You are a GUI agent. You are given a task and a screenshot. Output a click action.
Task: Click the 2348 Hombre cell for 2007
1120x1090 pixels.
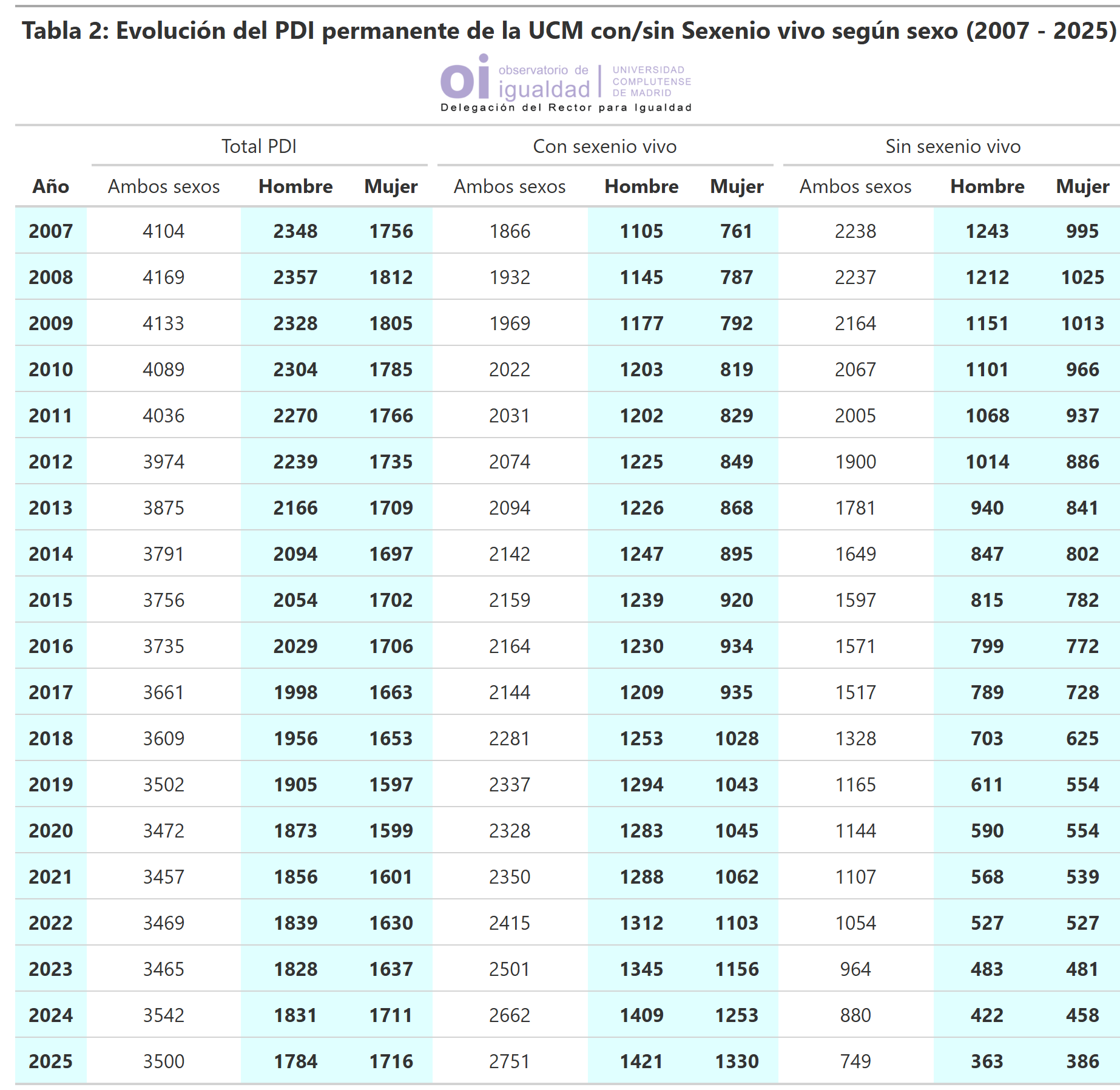[295, 231]
